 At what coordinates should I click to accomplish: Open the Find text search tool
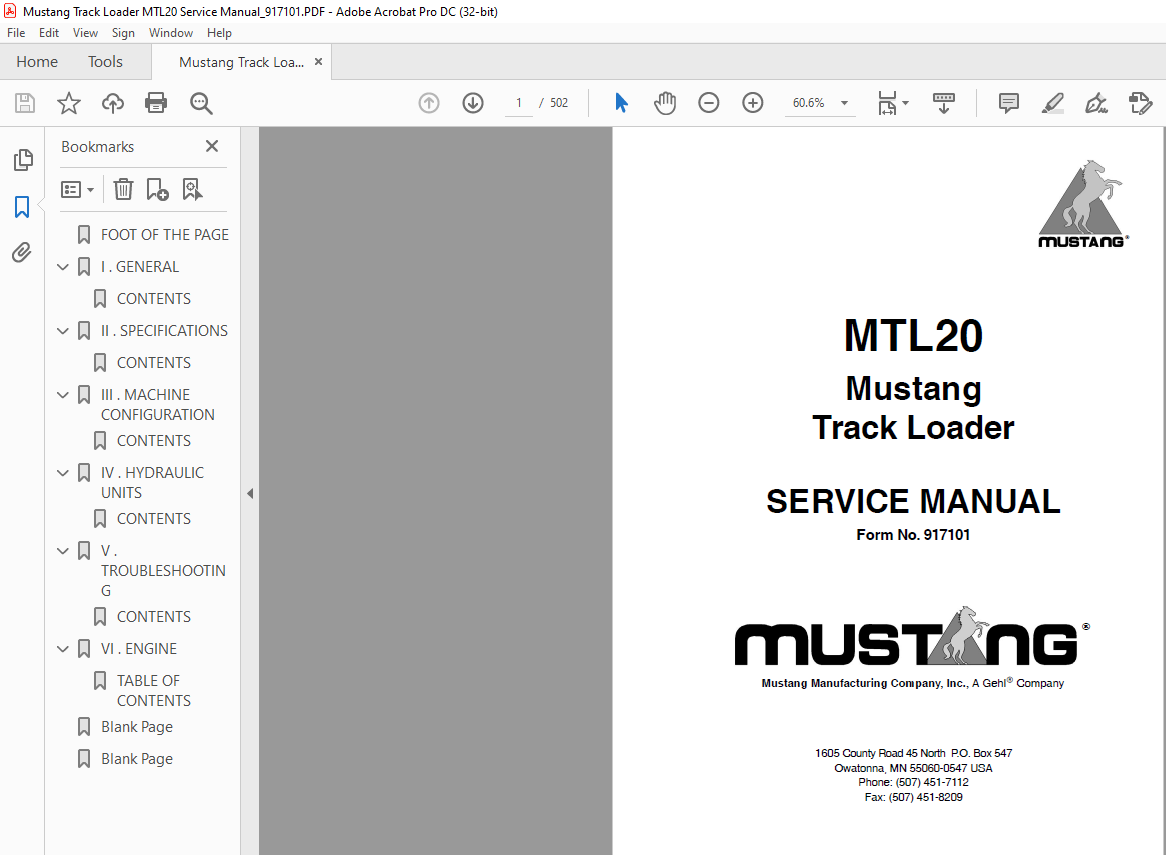(x=201, y=103)
